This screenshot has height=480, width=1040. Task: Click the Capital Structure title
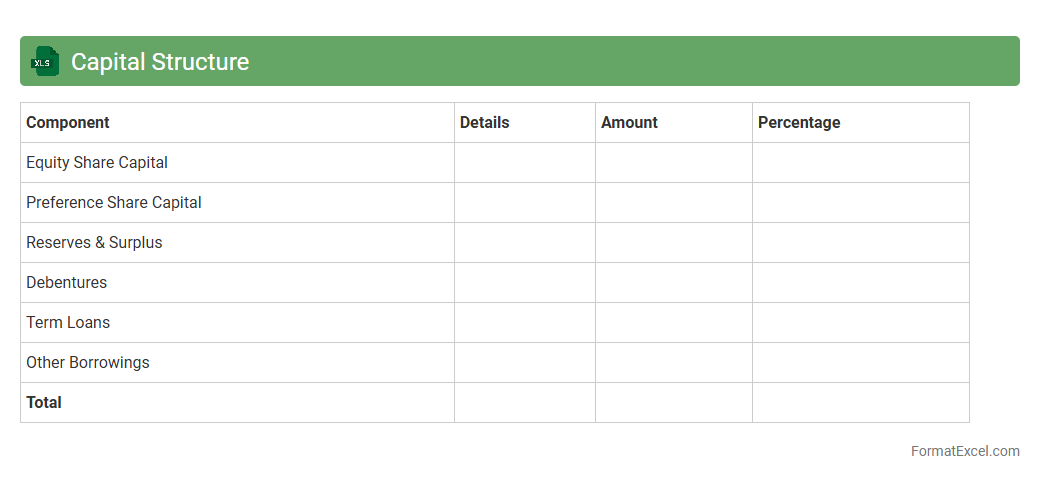point(160,62)
